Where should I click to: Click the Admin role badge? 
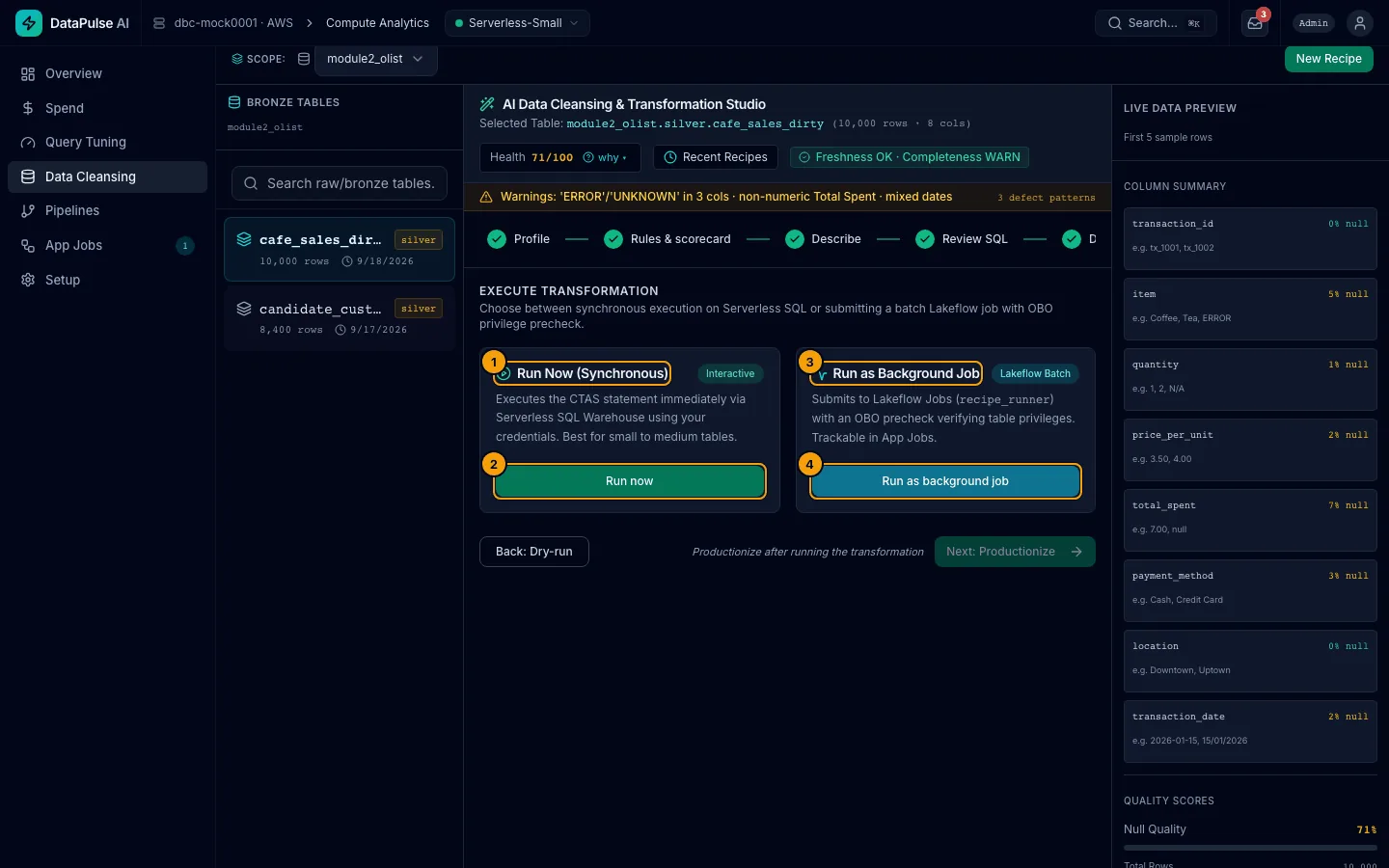(x=1314, y=23)
